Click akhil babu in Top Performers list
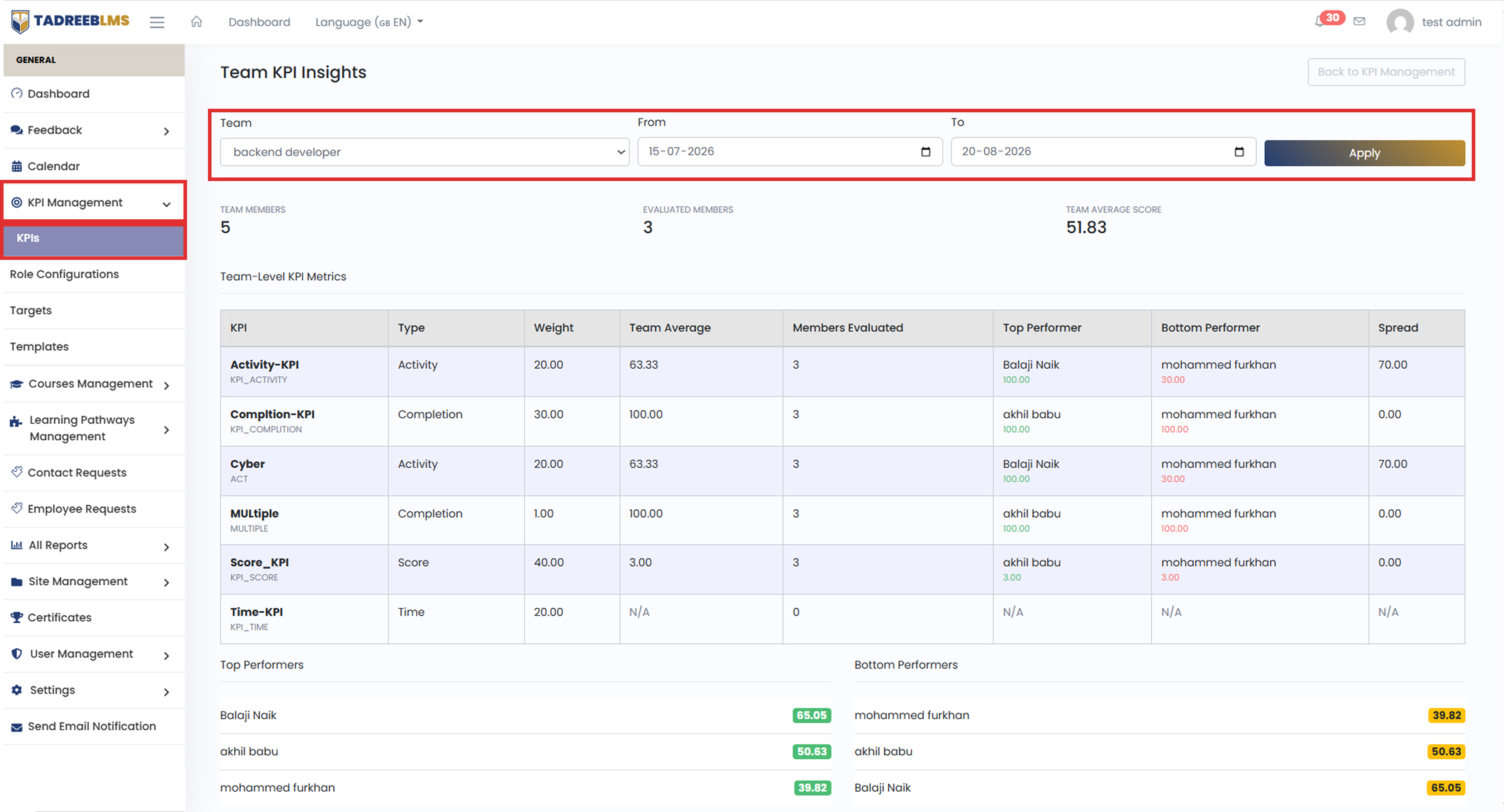 (x=249, y=751)
